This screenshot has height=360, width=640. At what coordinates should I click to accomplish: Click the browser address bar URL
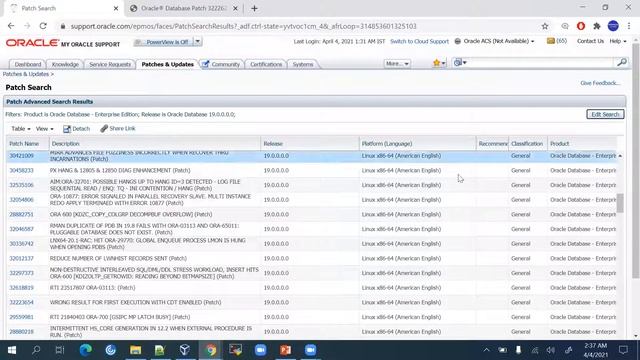coord(243,26)
